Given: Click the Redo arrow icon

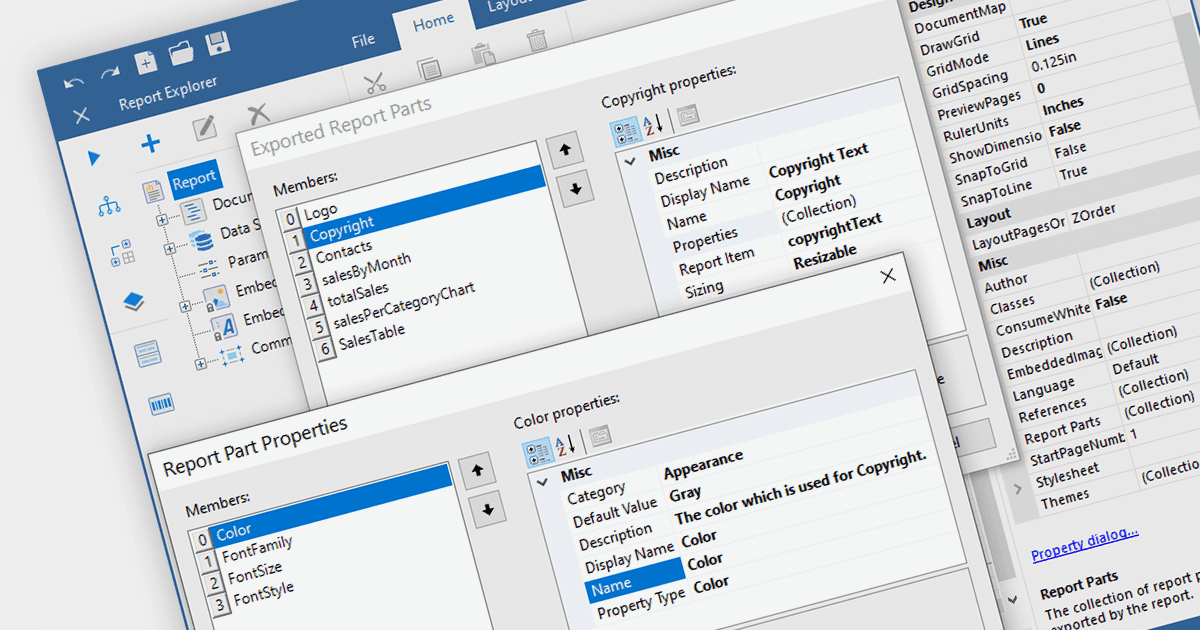Looking at the screenshot, I should [x=109, y=73].
